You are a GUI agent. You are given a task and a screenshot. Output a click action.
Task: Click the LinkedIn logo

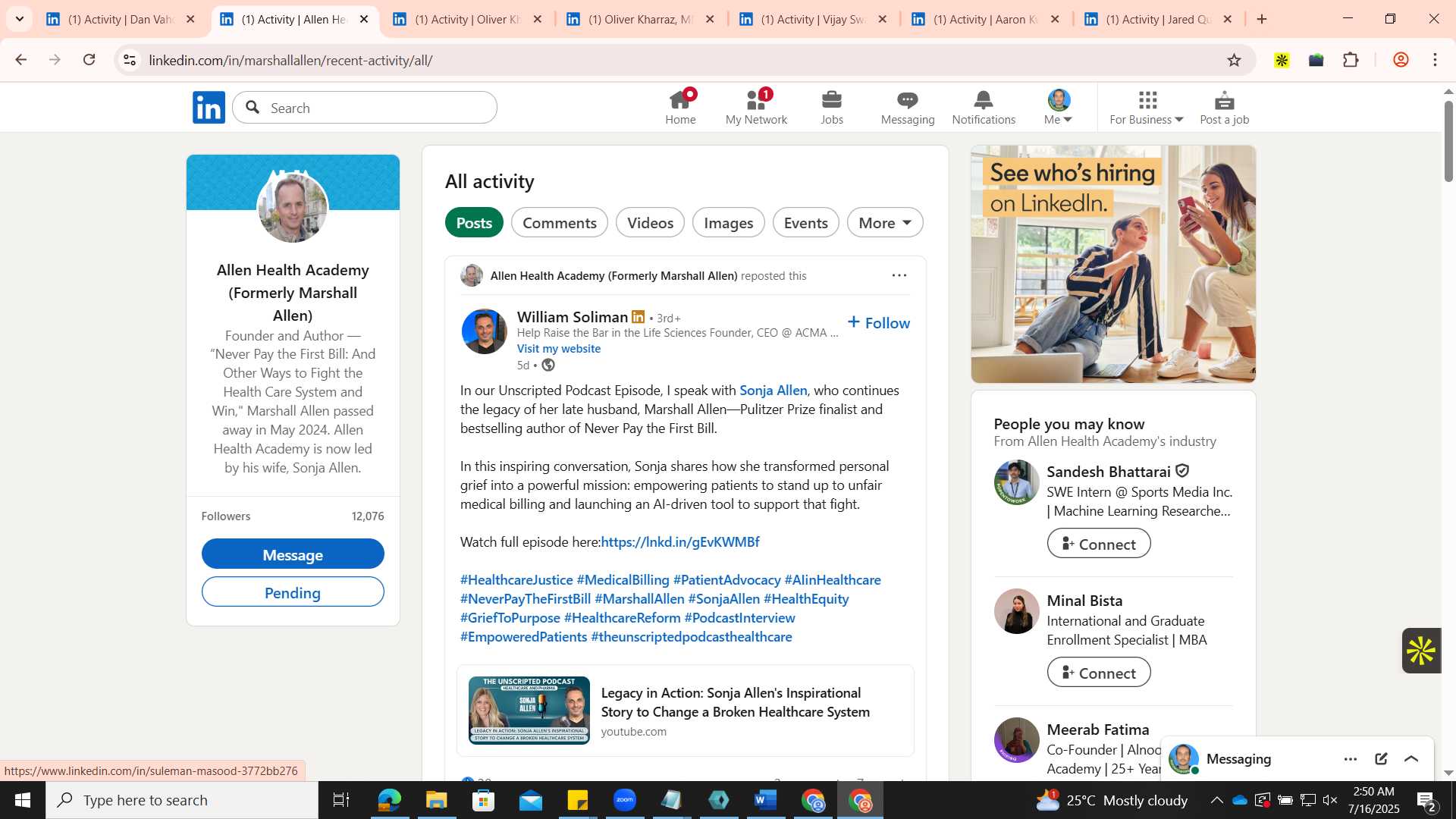(x=209, y=108)
